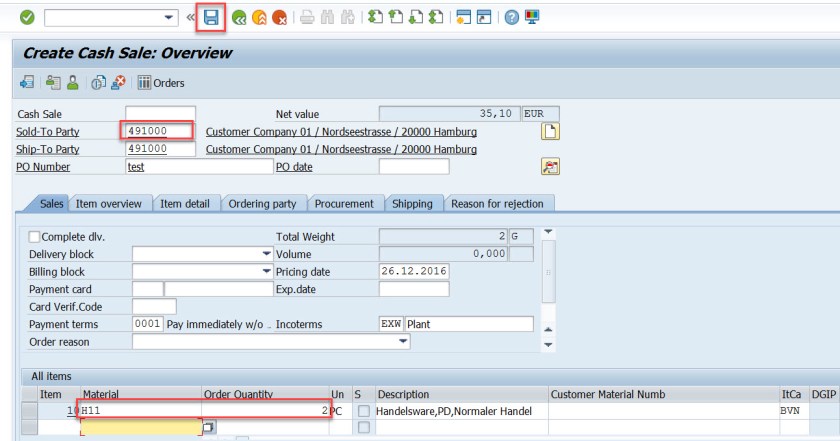Switch to the Item overview tab
This screenshot has height=441, width=840.
110,204
